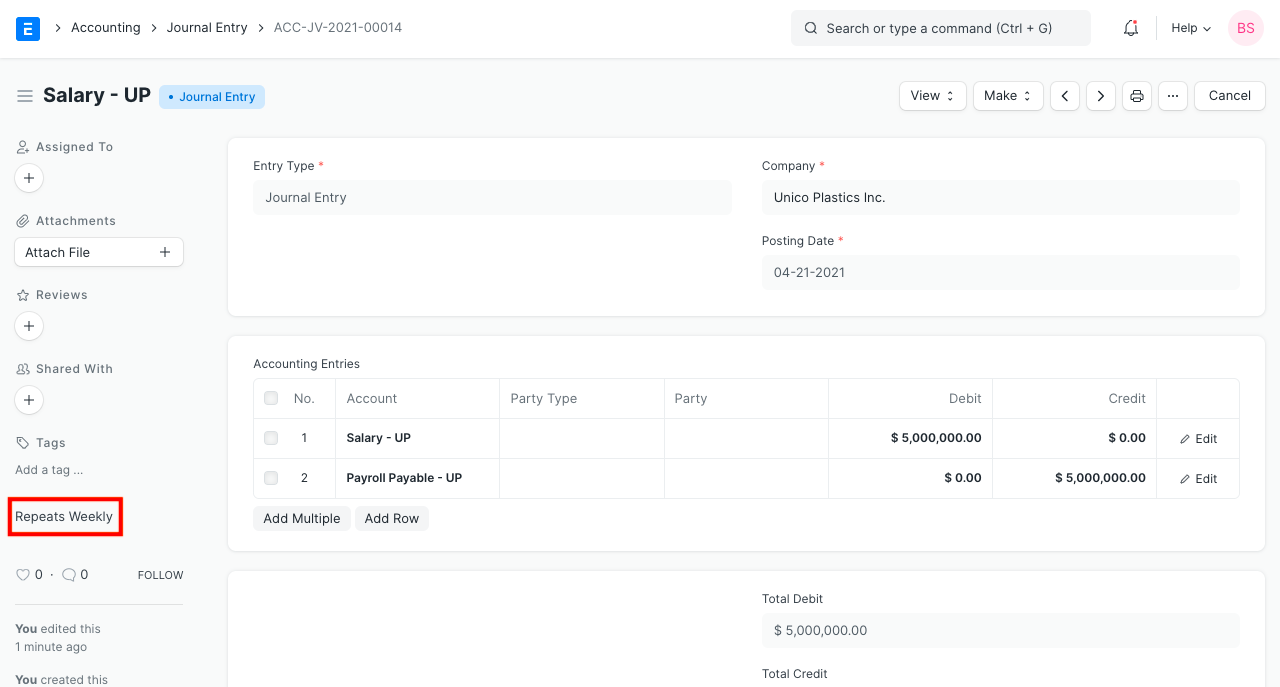This screenshot has width=1280, height=687.
Task: Add an assignee with plus button
Action: (29, 178)
